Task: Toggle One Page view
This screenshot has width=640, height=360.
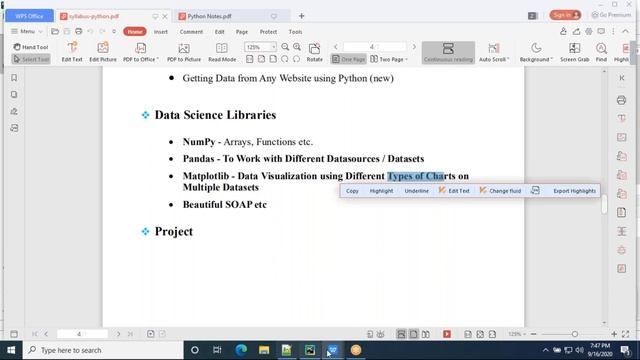Action: [348, 59]
